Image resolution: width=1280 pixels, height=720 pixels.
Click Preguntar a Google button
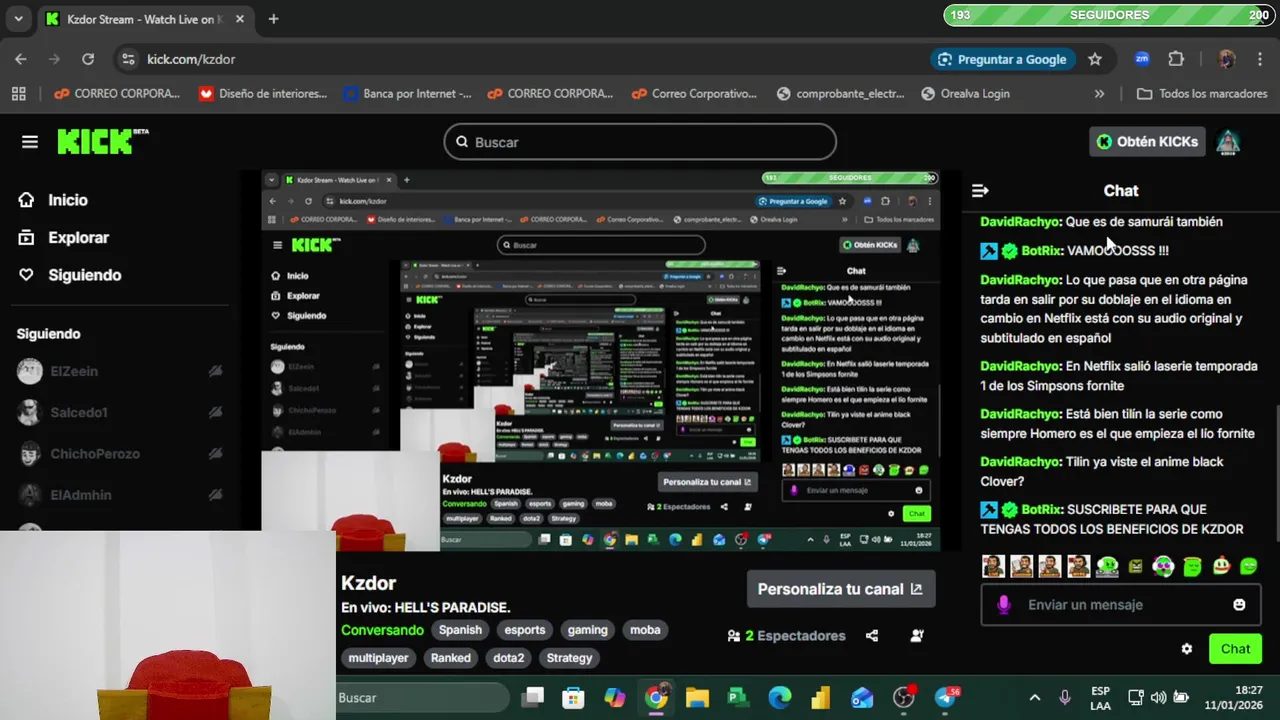pyautogui.click(x=1003, y=59)
